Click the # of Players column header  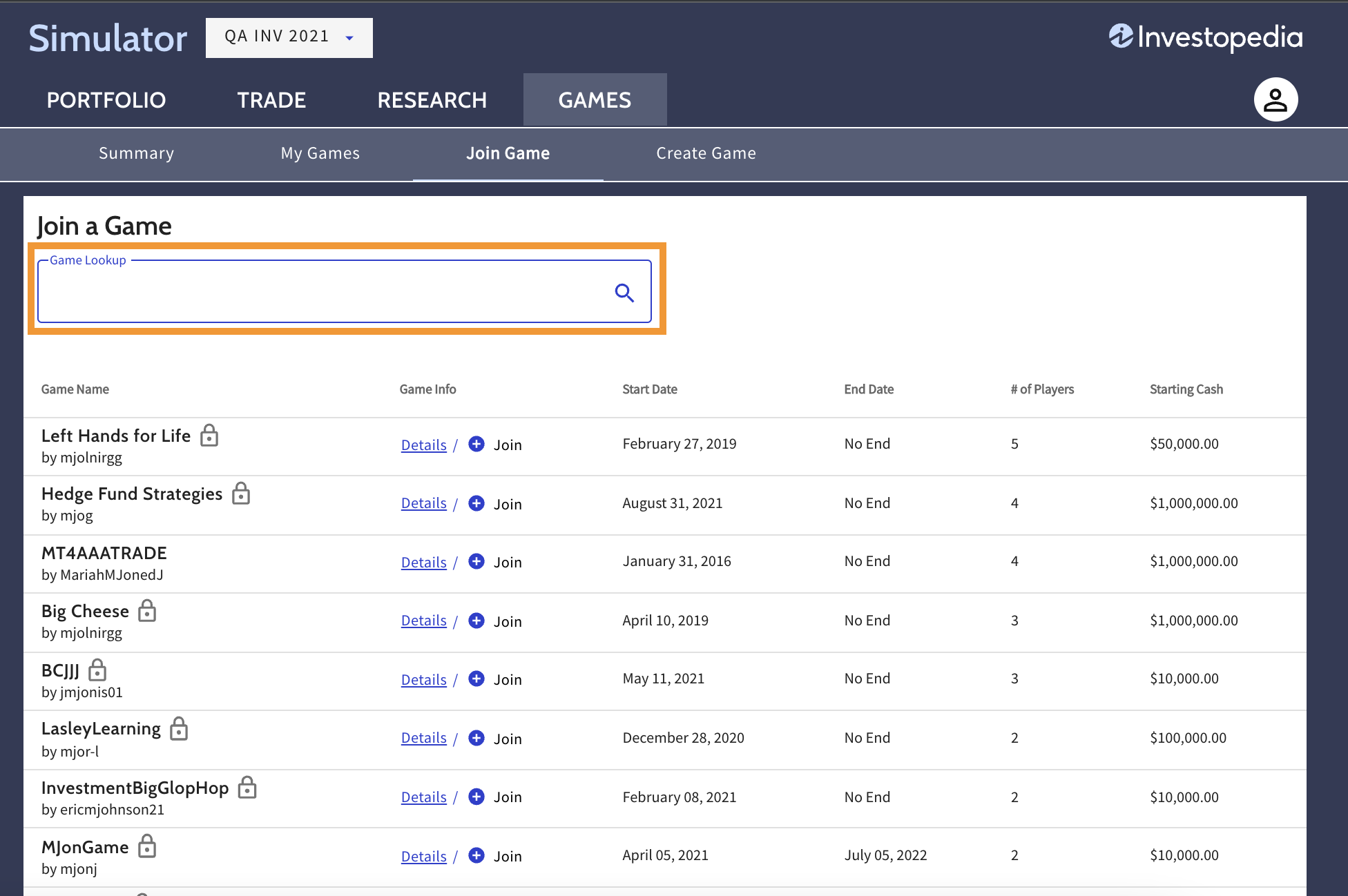tap(1041, 389)
